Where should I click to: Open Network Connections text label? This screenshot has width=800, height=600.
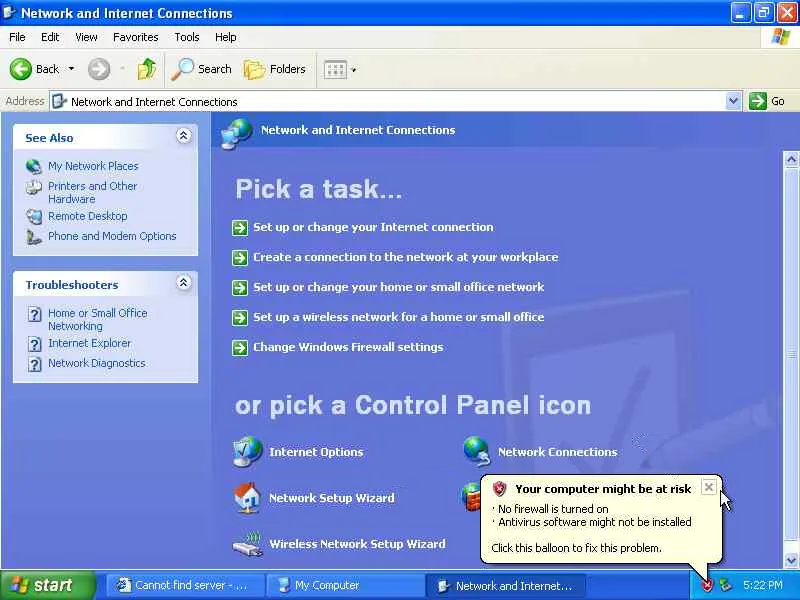[557, 452]
